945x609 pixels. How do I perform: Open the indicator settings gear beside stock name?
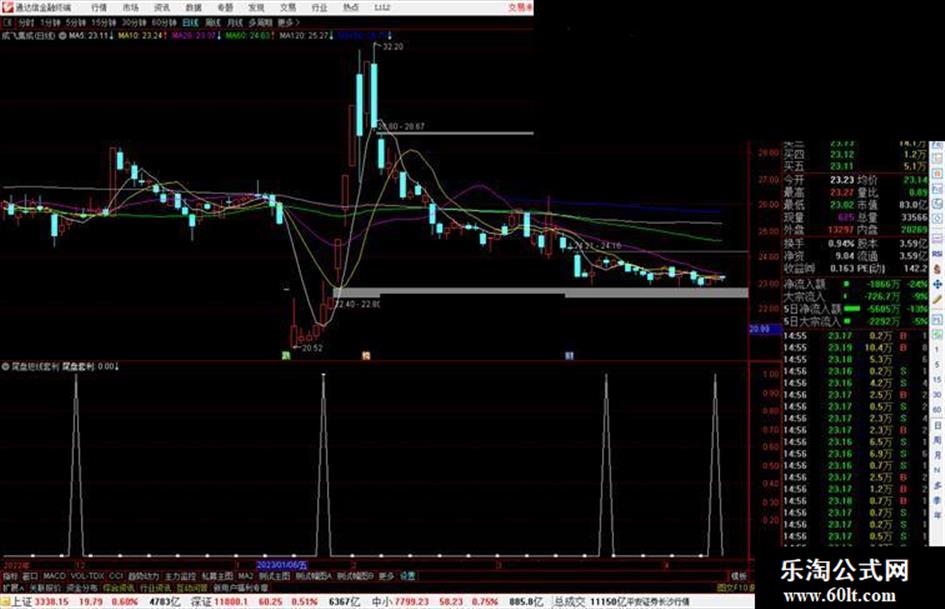pos(63,36)
